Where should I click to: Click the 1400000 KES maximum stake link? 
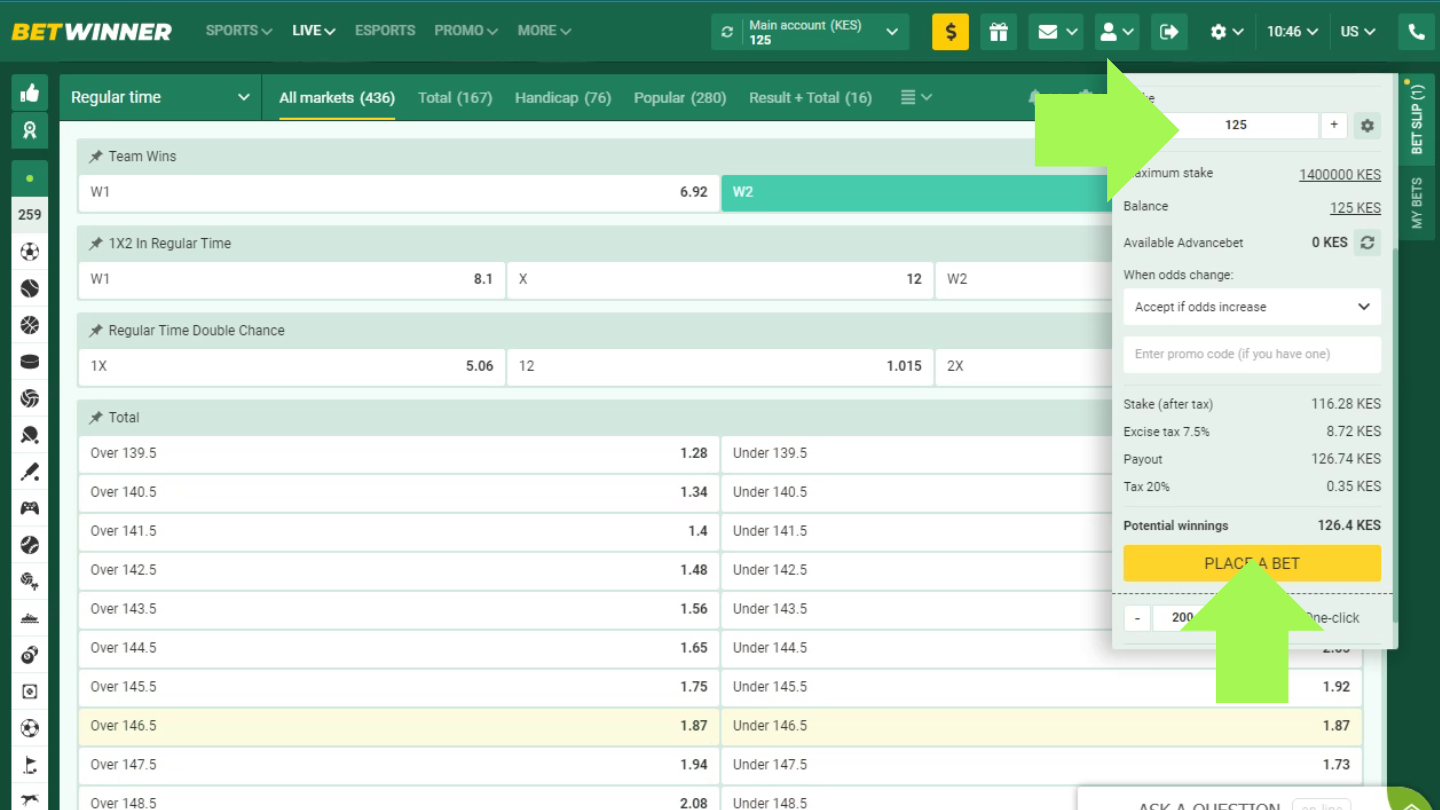[1339, 175]
